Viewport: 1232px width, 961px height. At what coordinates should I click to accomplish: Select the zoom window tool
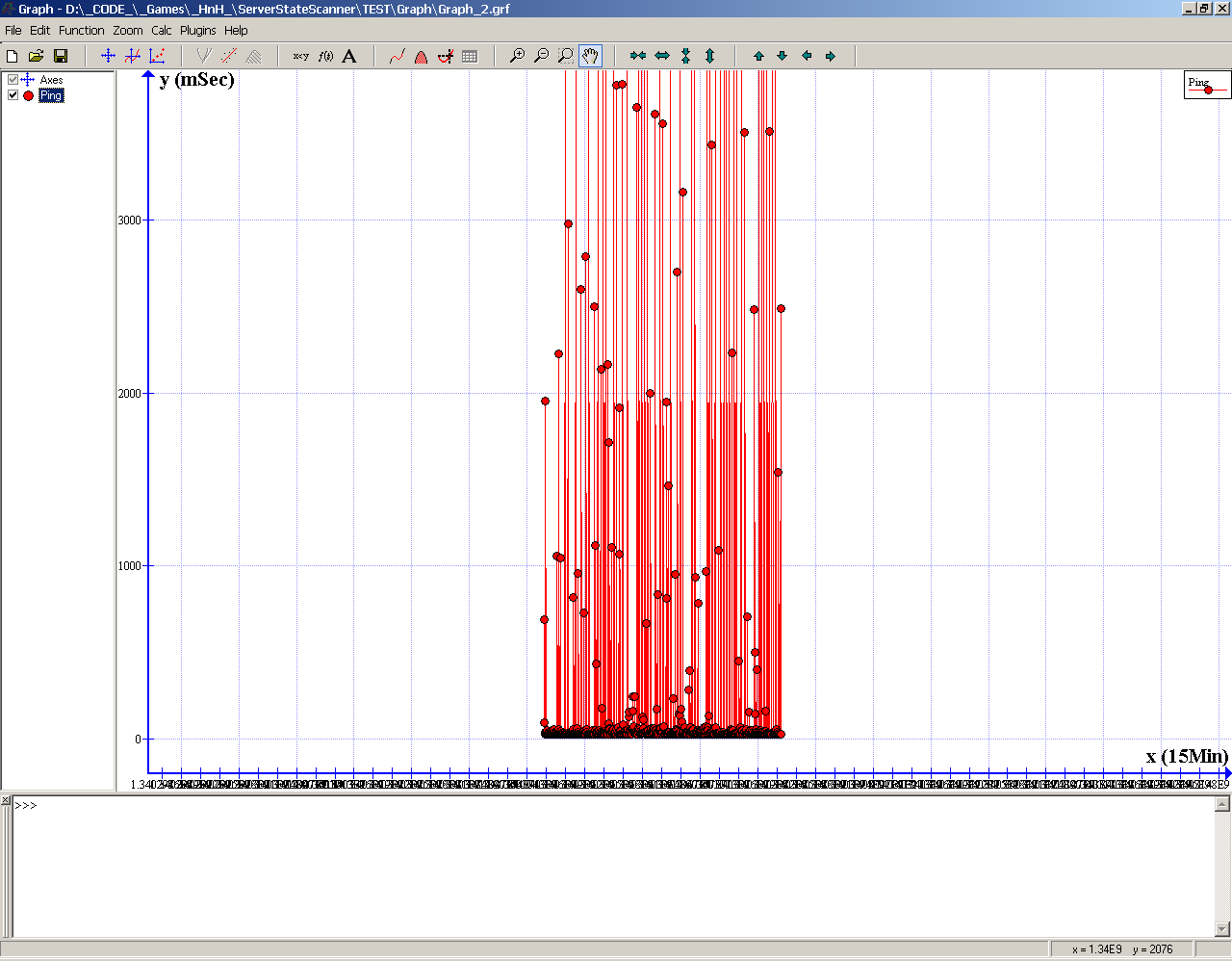(x=565, y=56)
